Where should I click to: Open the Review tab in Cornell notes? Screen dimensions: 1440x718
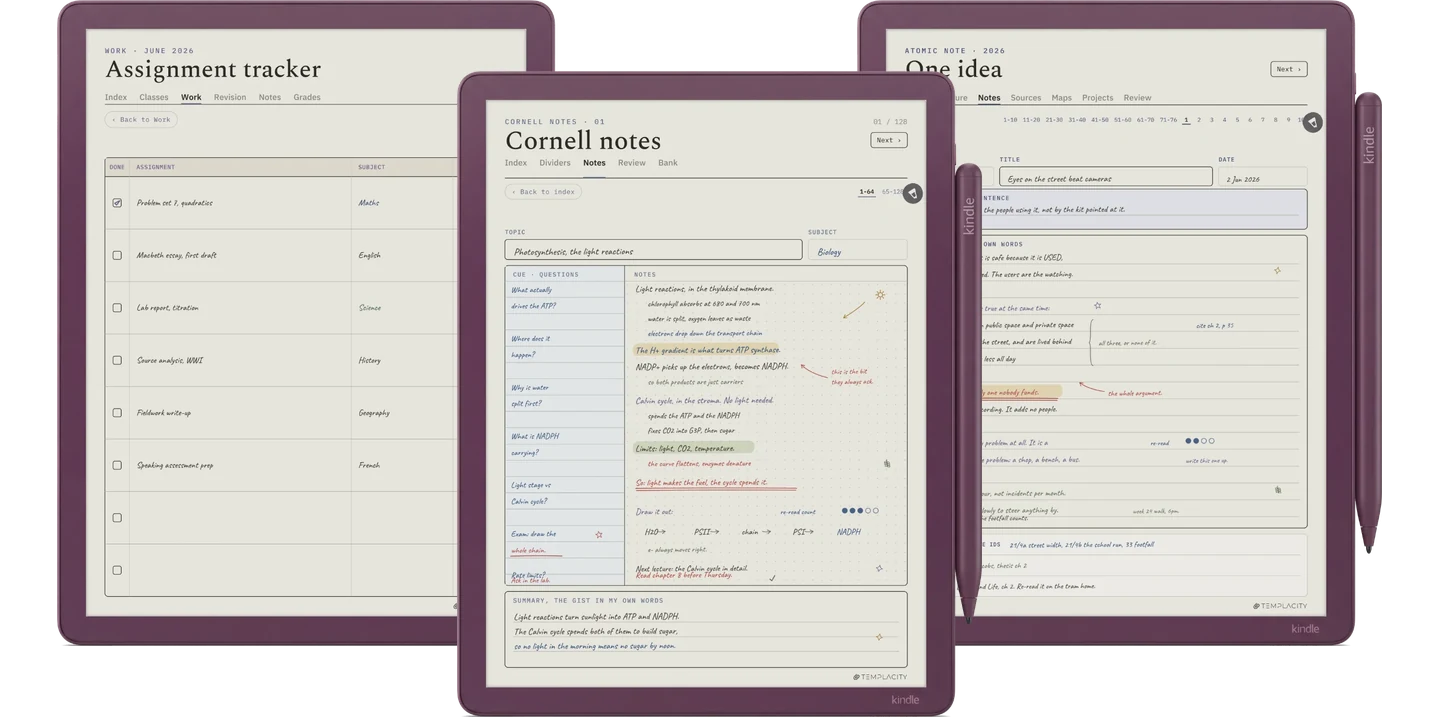click(x=632, y=163)
